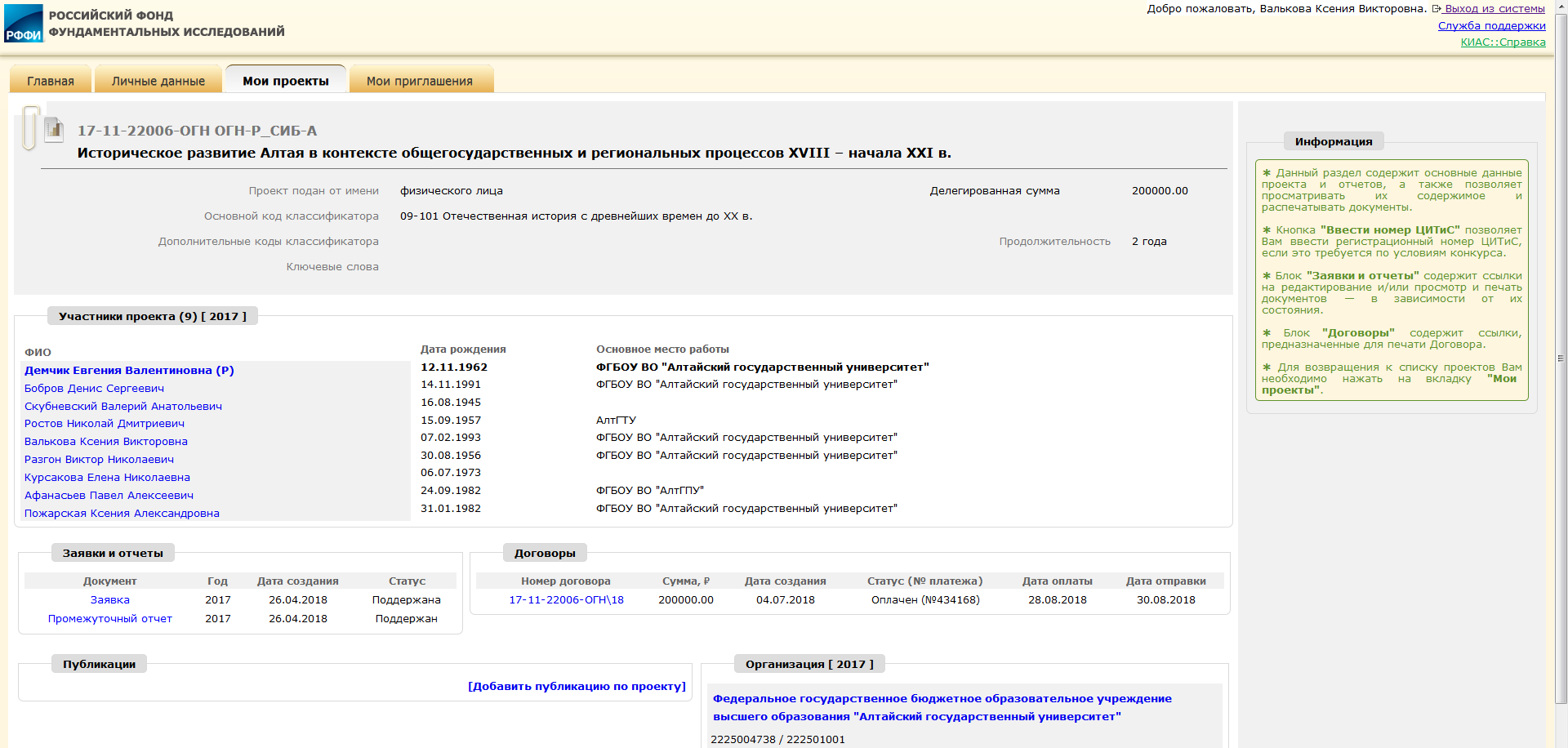Open participant Валькова Ксения Викторовна

pyautogui.click(x=106, y=441)
